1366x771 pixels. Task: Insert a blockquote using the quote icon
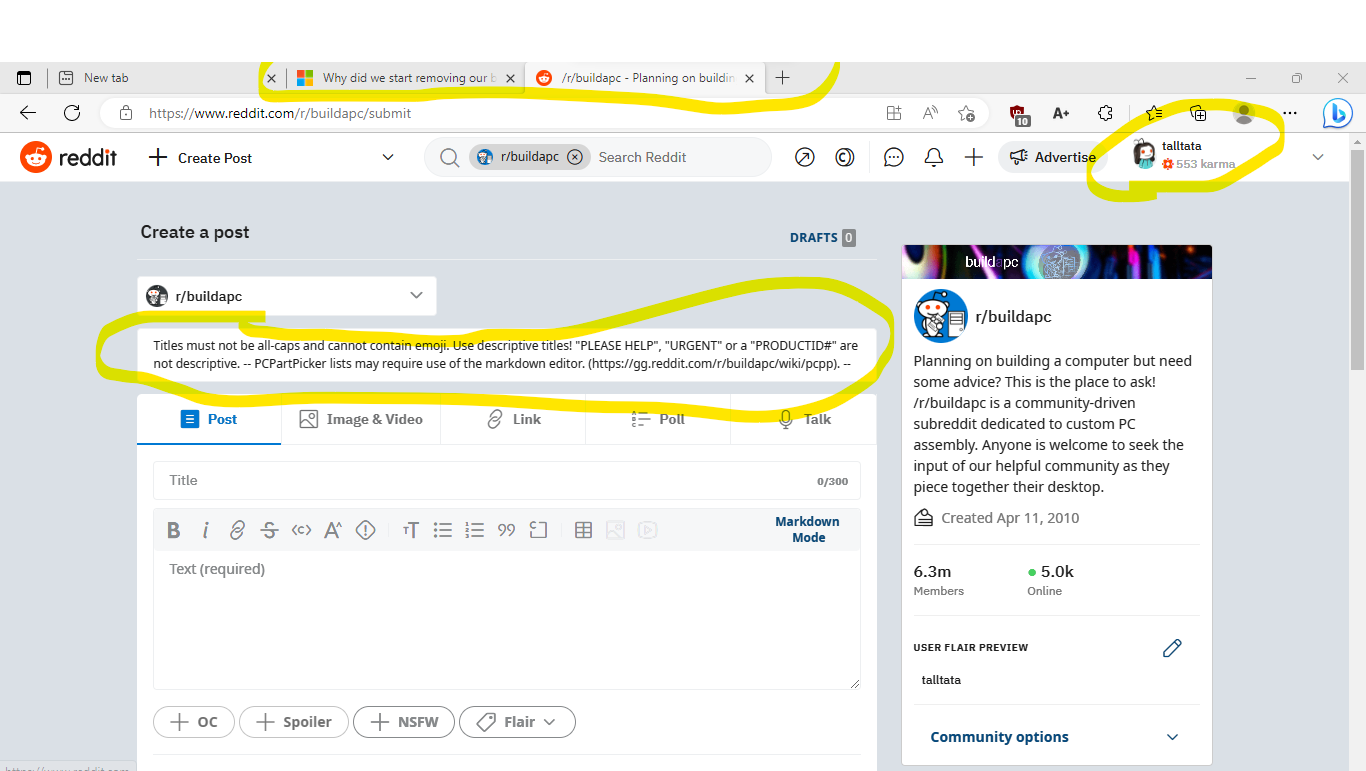(x=506, y=529)
